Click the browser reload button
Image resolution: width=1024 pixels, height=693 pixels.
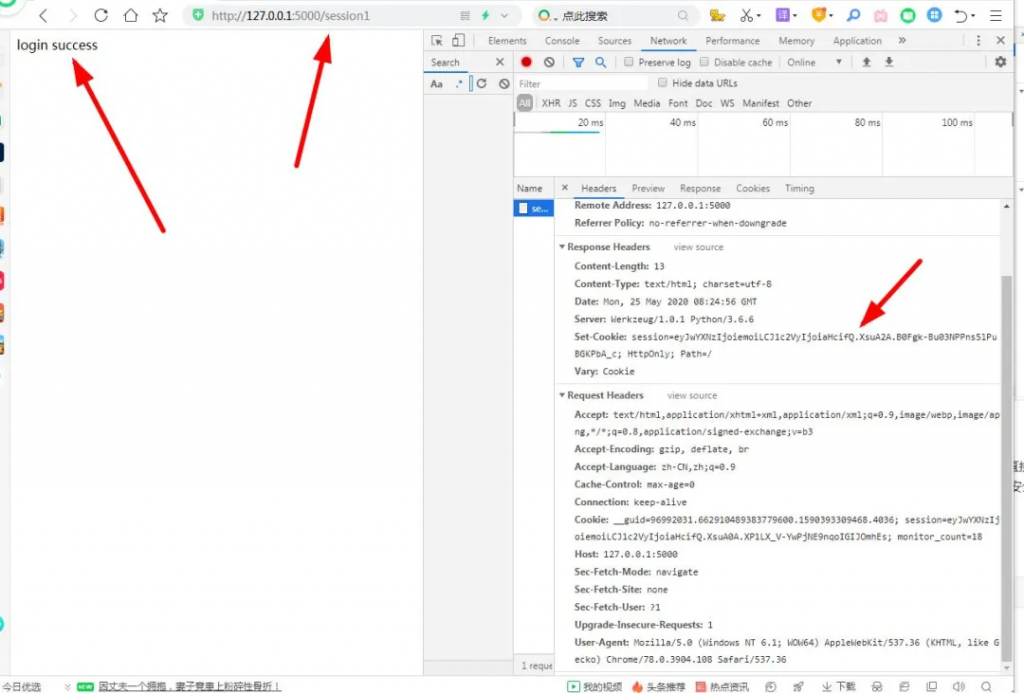coord(100,15)
